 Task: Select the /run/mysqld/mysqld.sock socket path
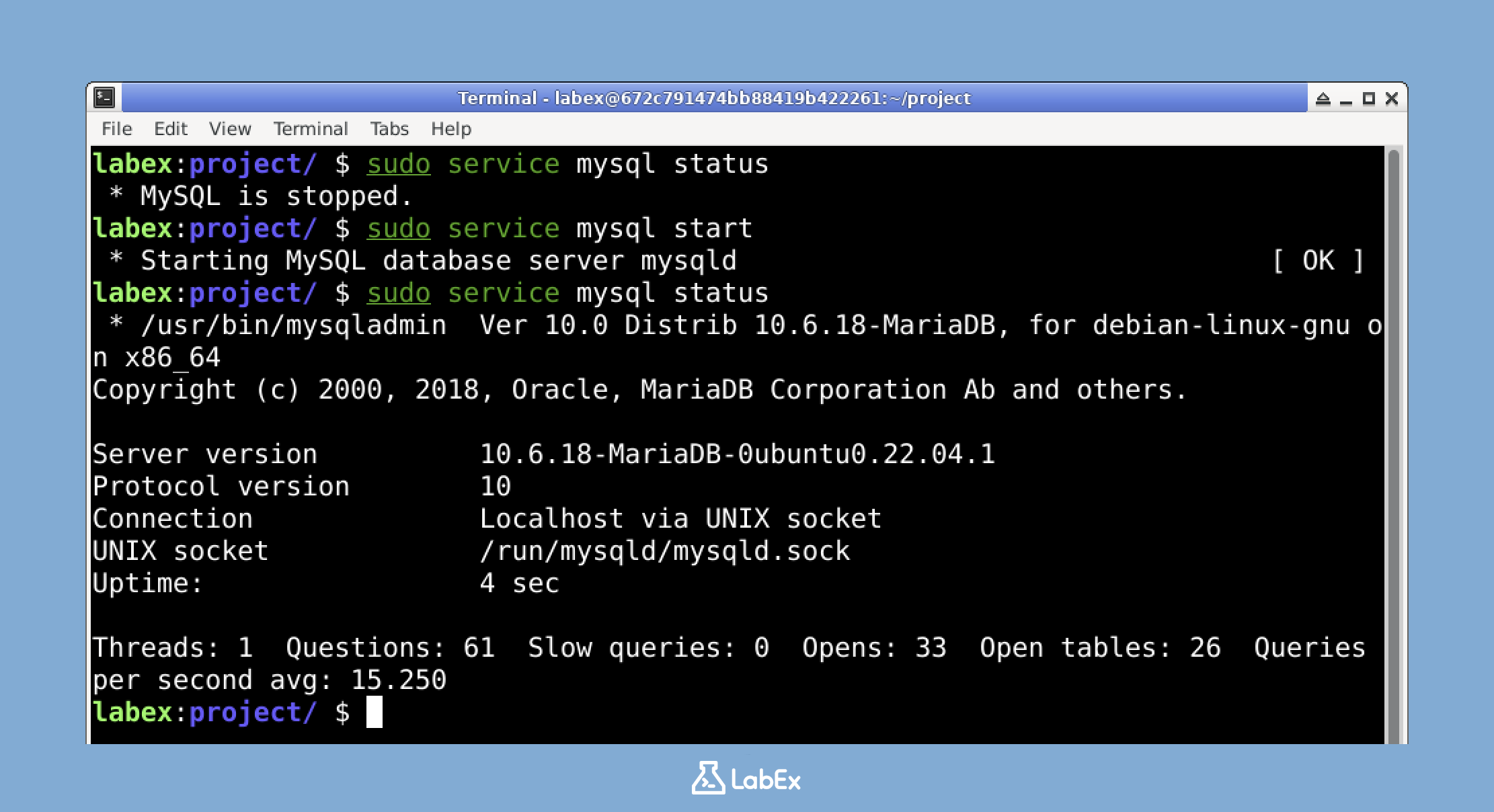(x=664, y=551)
